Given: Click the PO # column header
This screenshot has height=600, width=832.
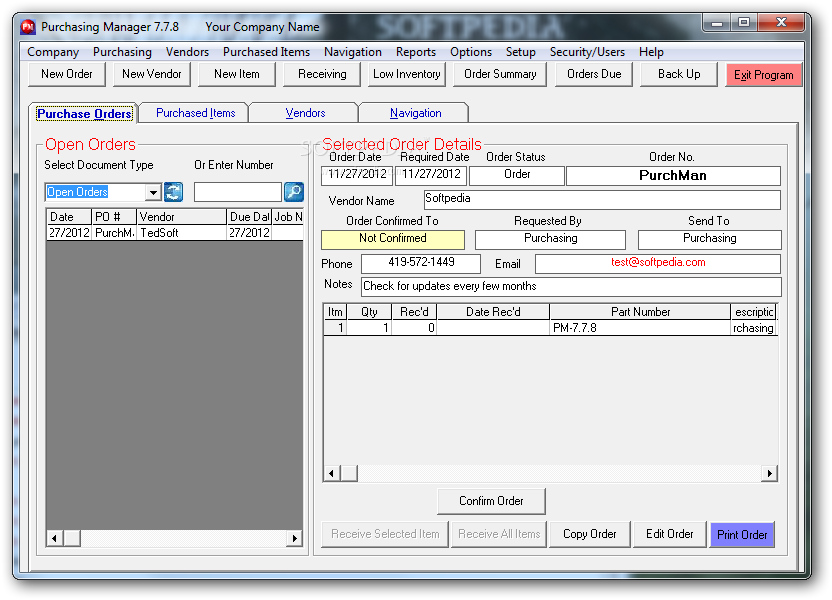Looking at the screenshot, I should click(114, 217).
